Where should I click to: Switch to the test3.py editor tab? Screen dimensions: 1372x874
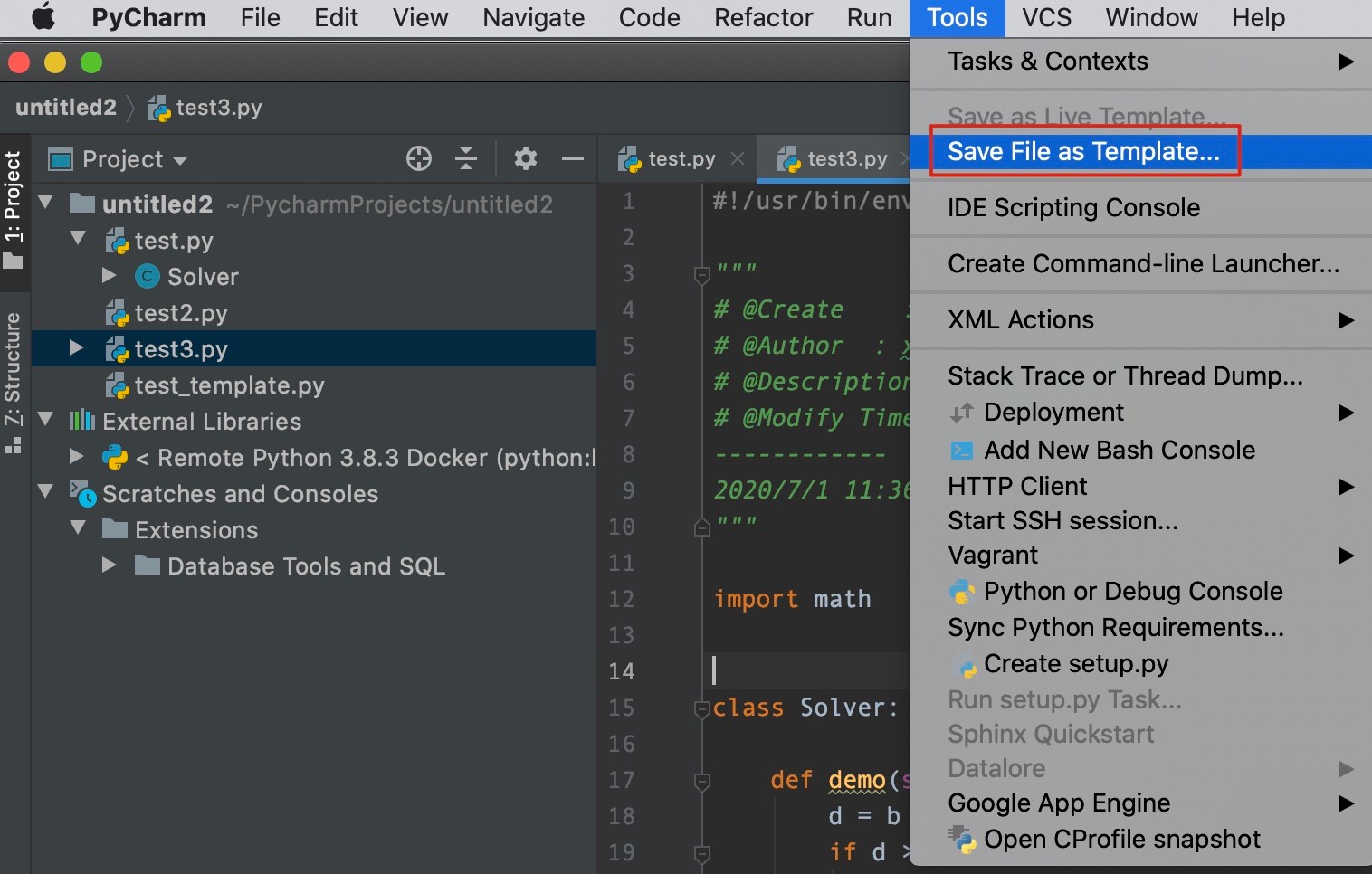833,159
